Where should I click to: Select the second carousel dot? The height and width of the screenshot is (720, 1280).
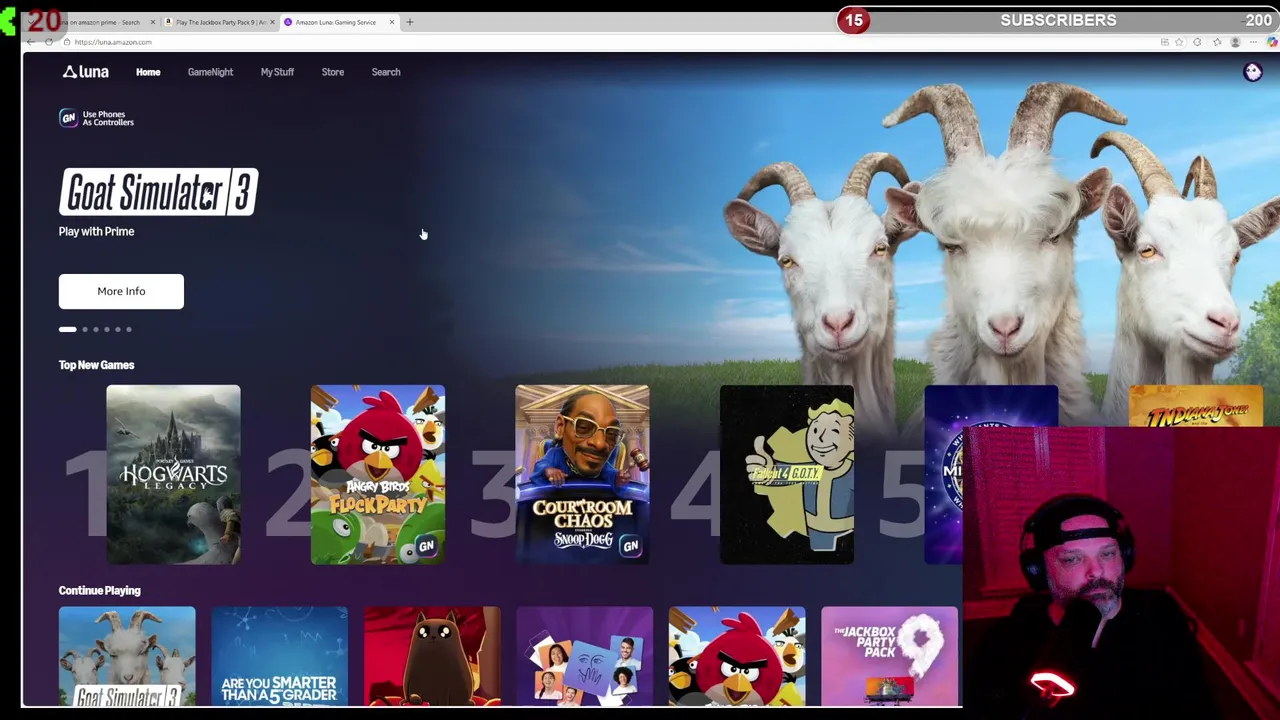[x=85, y=329]
